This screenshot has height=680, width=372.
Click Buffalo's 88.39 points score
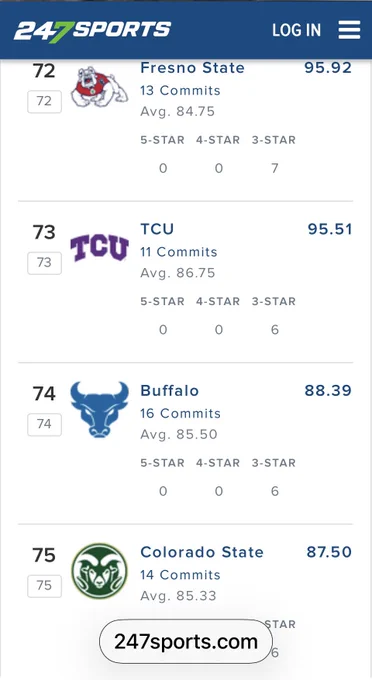pyautogui.click(x=328, y=390)
